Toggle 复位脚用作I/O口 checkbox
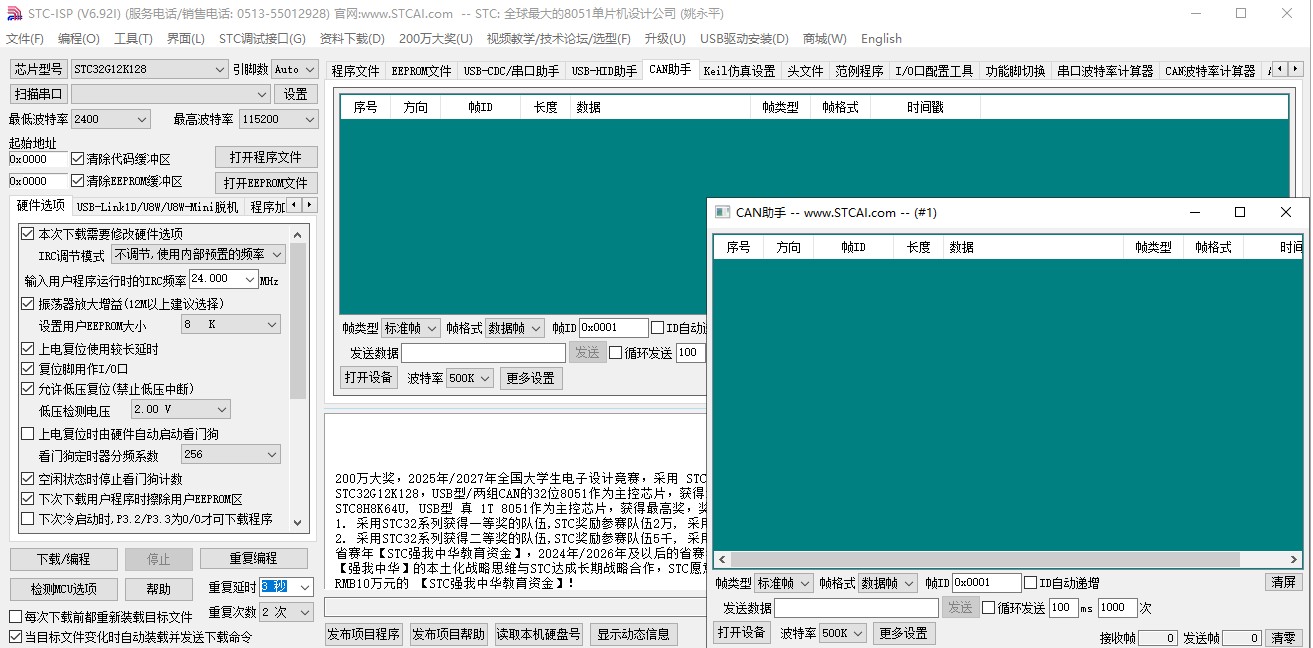 [x=28, y=369]
